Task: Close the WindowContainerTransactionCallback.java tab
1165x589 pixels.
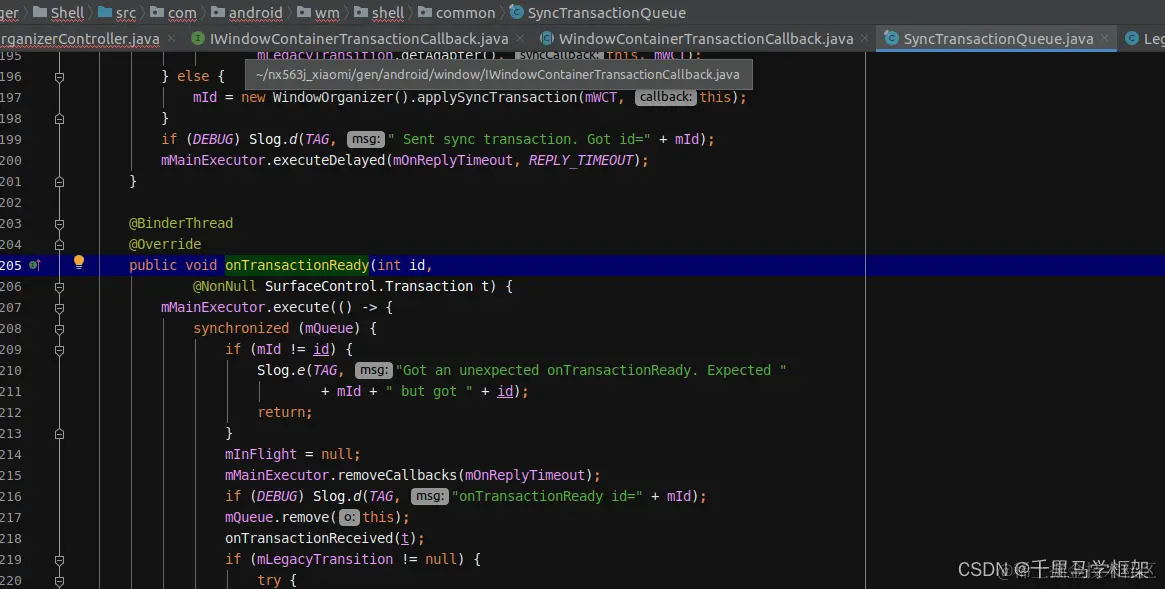Action: click(864, 37)
